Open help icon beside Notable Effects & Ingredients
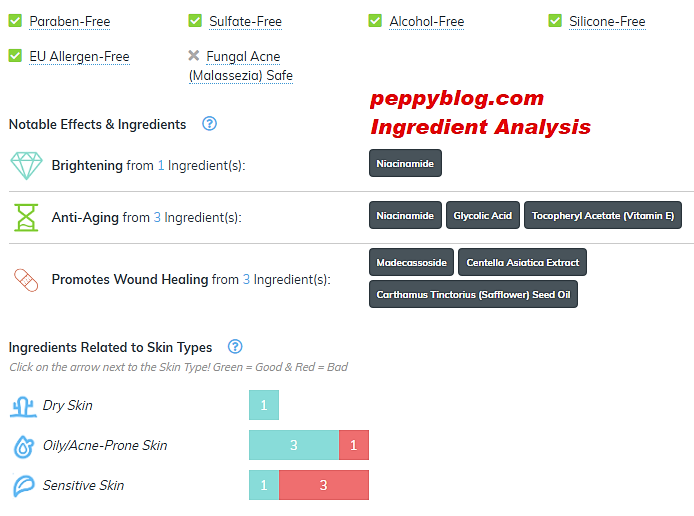Screen dimensions: 694x516 [x=209, y=124]
